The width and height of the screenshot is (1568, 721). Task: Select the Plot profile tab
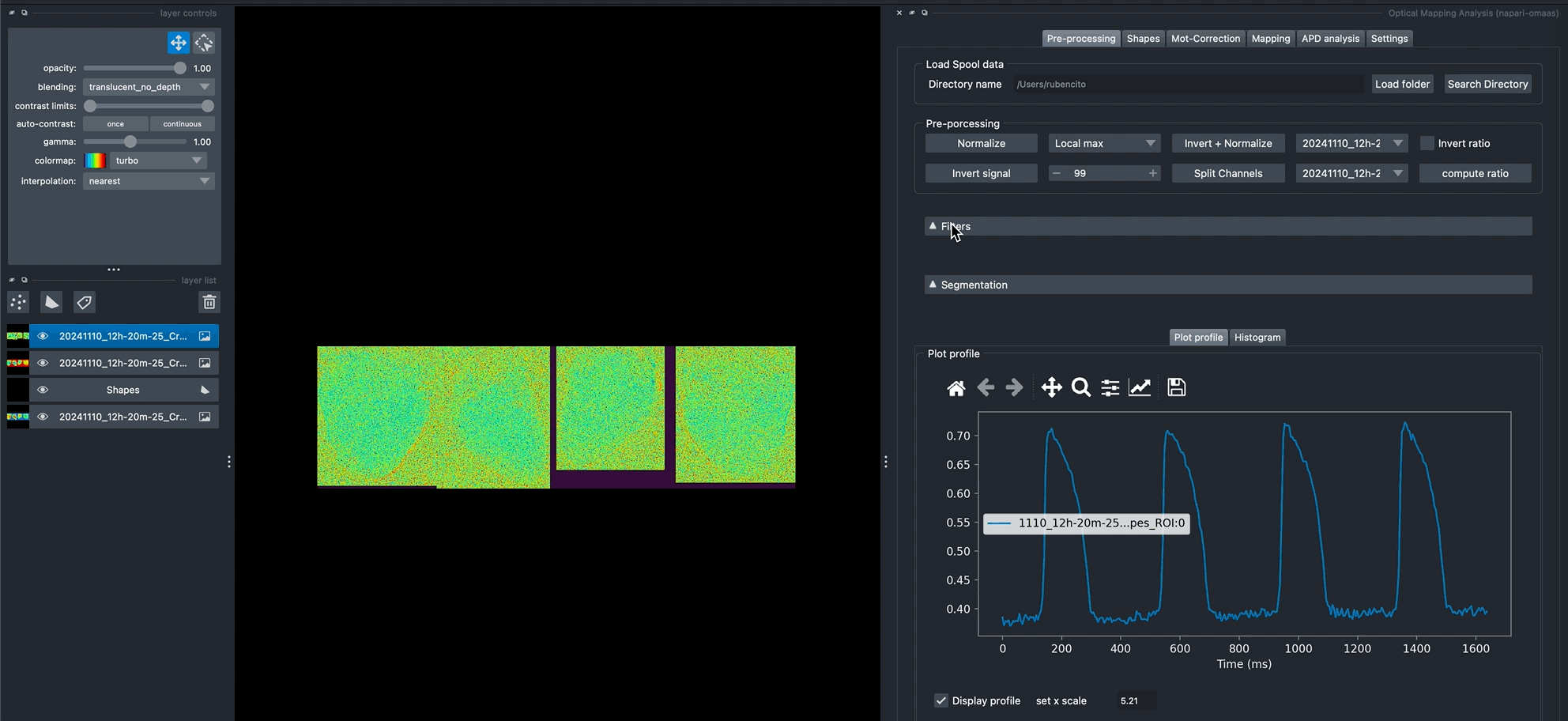pos(1198,337)
